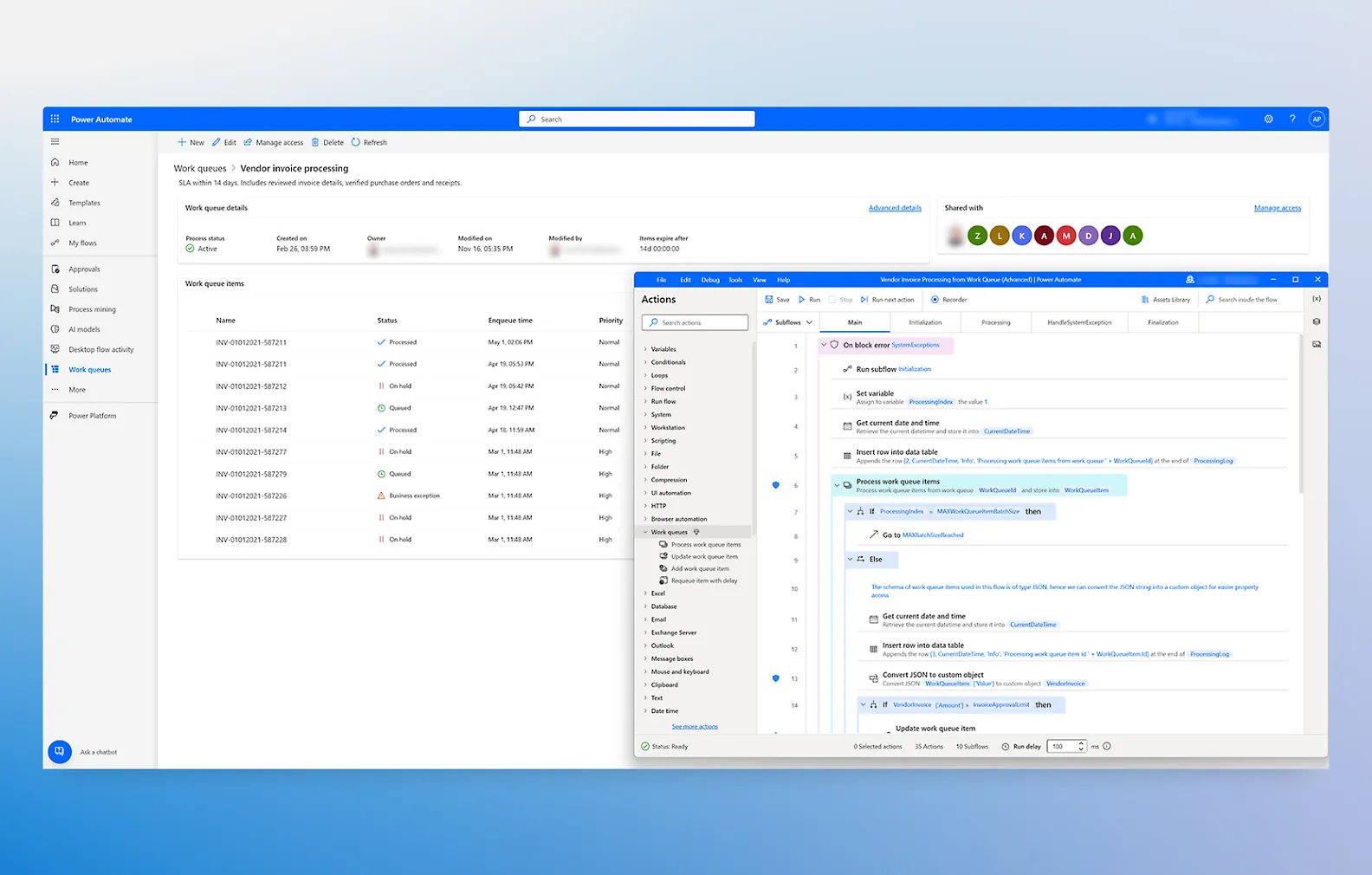Save the flow using the Save icon

pos(769,300)
